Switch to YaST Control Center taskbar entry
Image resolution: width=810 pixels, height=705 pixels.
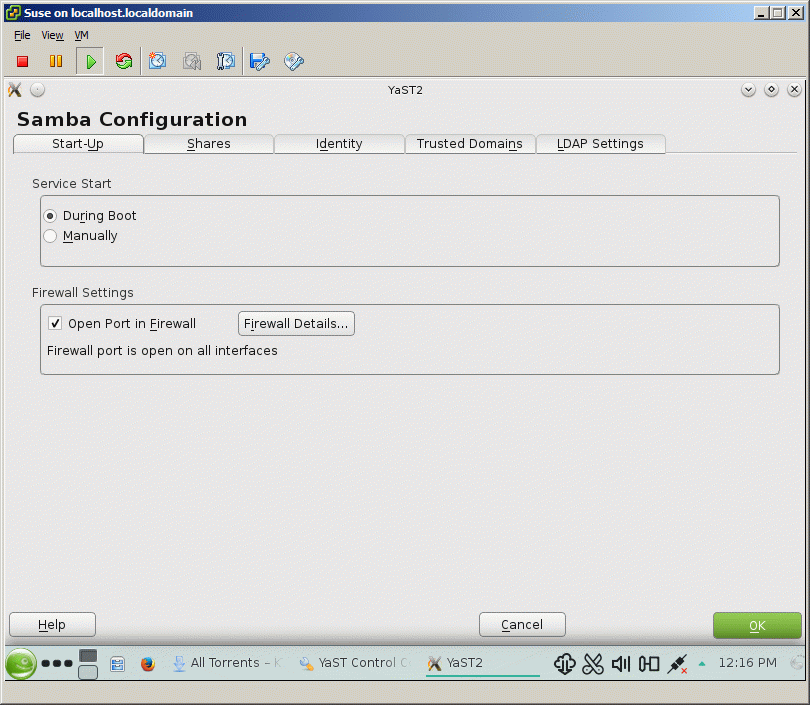355,663
